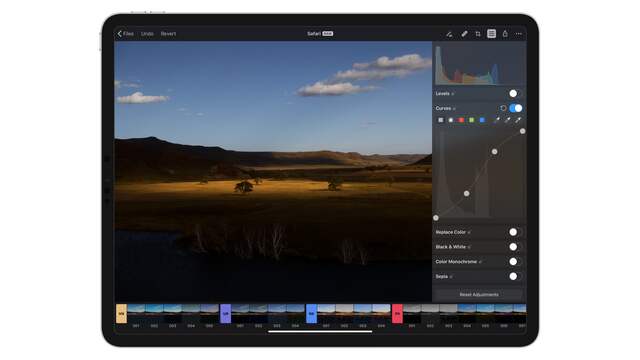640x360 pixels.
Task: Expand the Color Monochrome section
Action: point(458,261)
